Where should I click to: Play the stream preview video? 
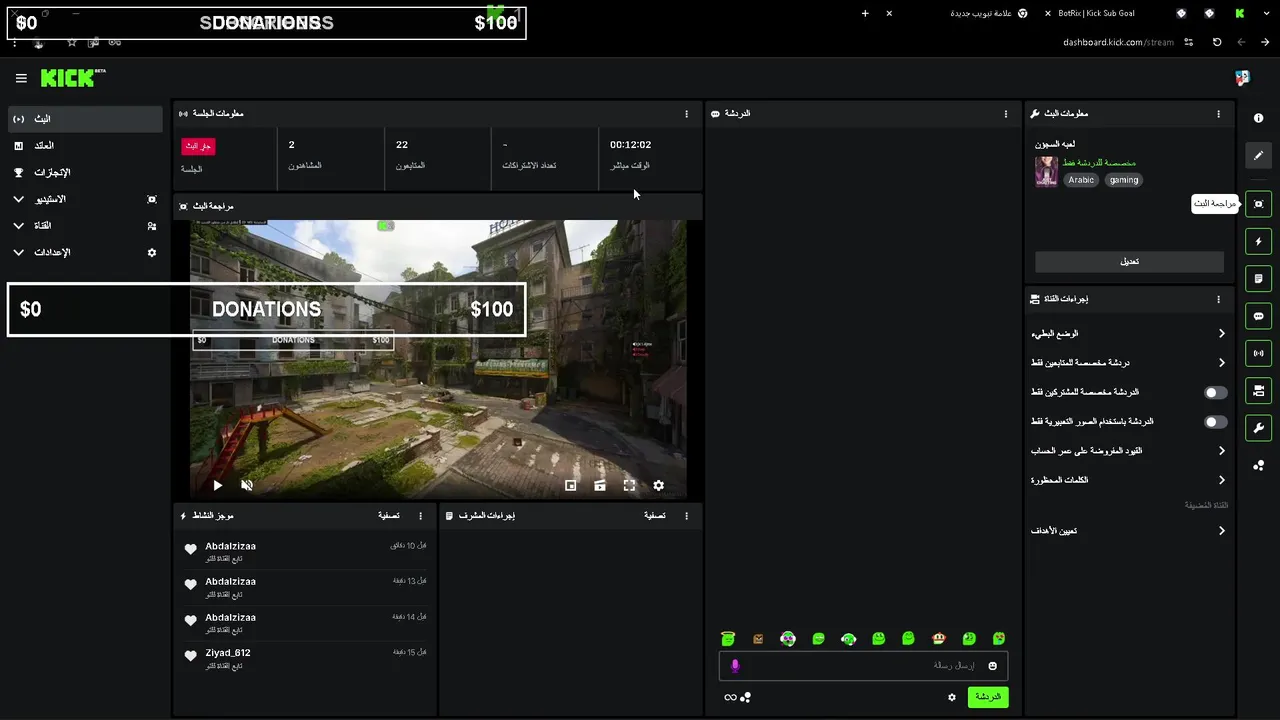[217, 485]
